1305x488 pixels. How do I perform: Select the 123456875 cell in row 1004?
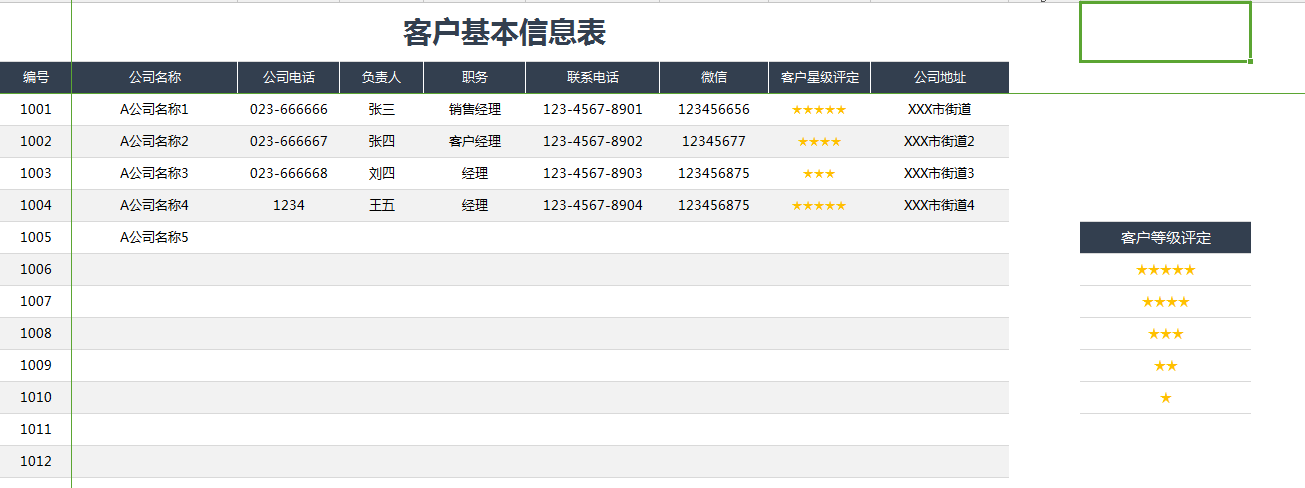click(x=714, y=206)
